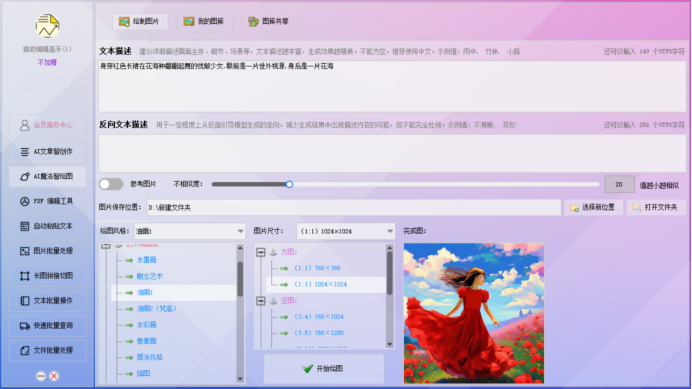The width and height of the screenshot is (692, 389).
Task: Open 文件批量处理 sidebar tool
Action: point(47,351)
